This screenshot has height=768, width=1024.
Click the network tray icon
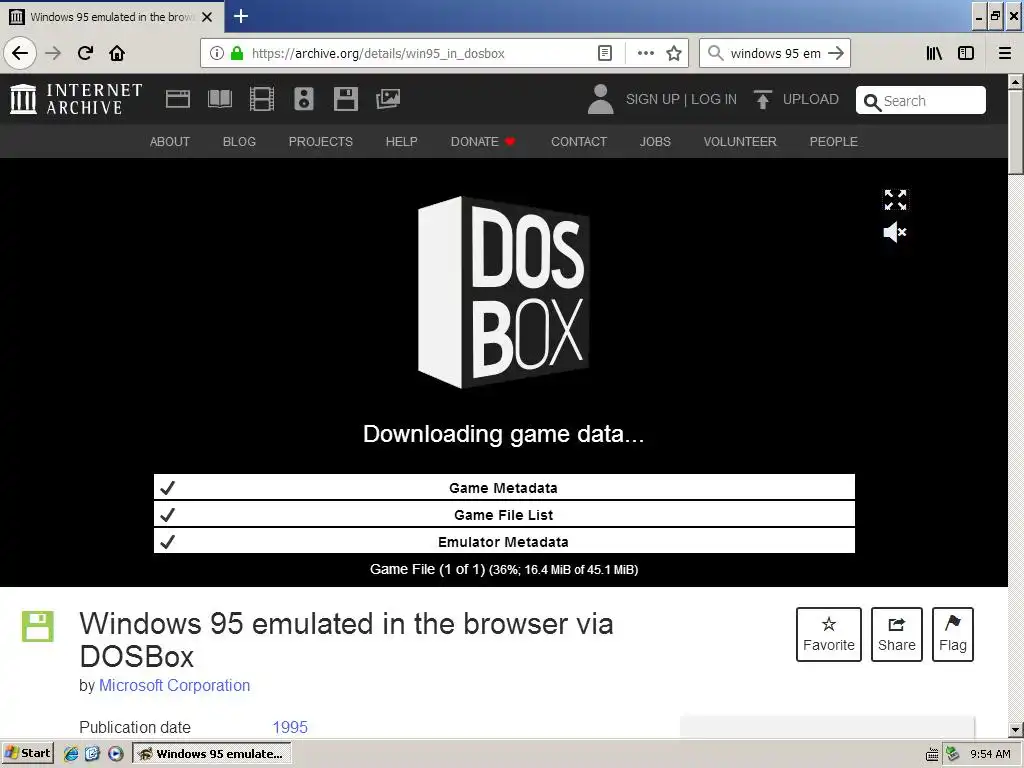pyautogui.click(x=953, y=754)
